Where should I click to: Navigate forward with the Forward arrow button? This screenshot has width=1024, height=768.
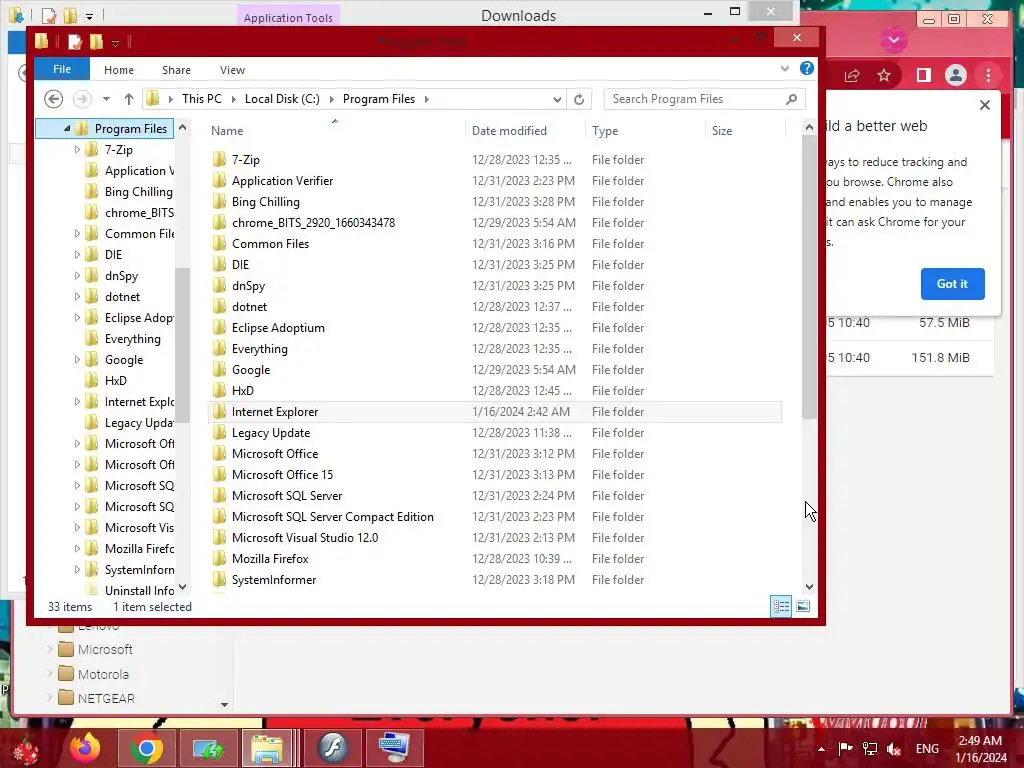[x=82, y=99]
